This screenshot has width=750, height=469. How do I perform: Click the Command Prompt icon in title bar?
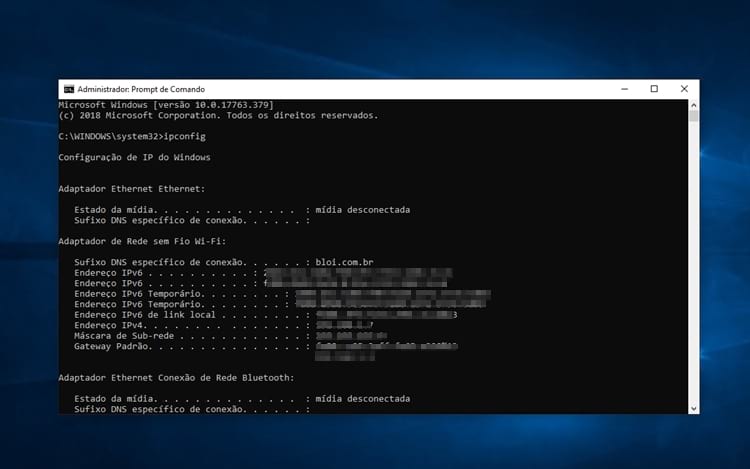(68, 89)
